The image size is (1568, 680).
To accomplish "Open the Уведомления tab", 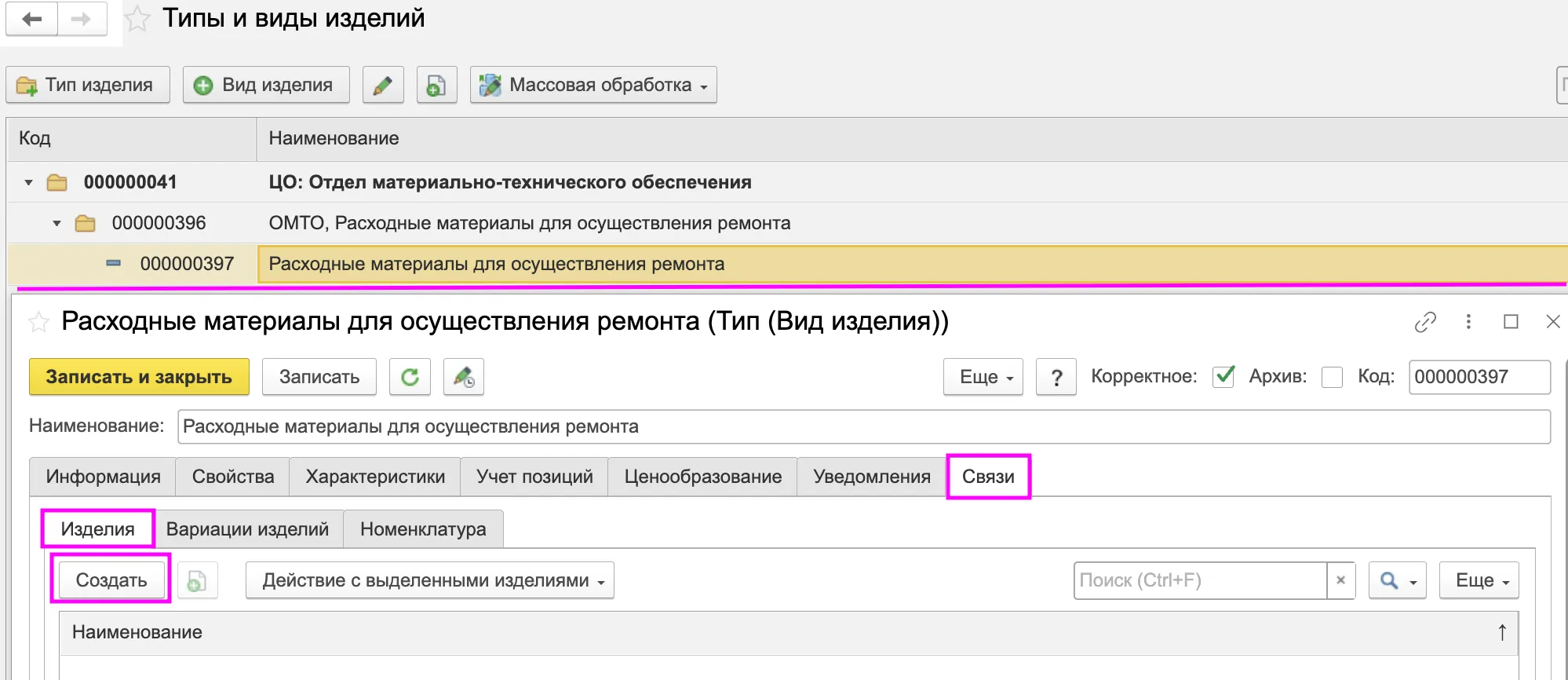I will (x=872, y=477).
